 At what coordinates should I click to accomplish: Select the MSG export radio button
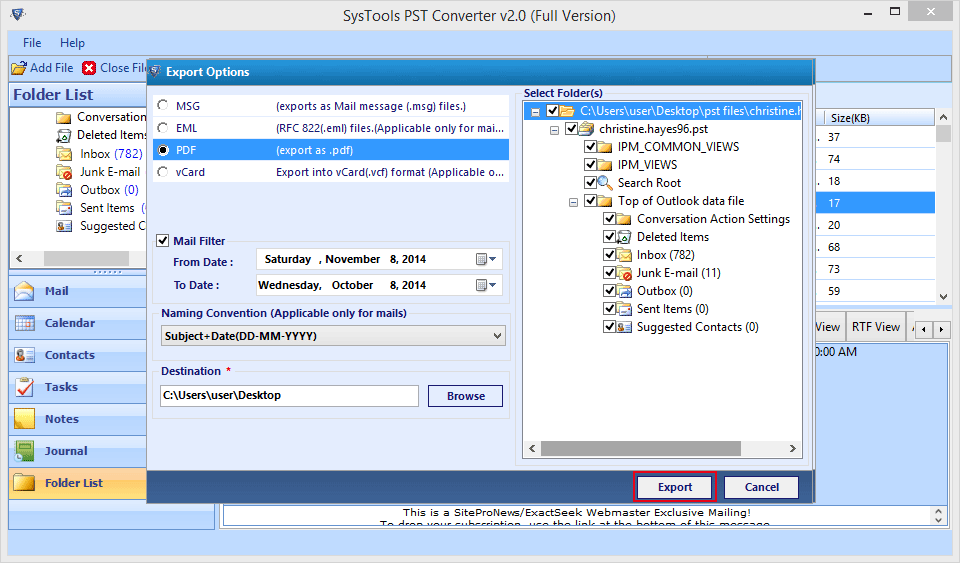[162, 105]
